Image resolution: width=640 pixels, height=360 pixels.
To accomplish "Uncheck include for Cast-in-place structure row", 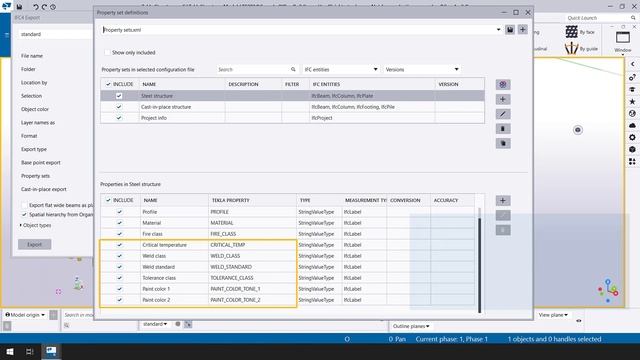I will coord(119,107).
